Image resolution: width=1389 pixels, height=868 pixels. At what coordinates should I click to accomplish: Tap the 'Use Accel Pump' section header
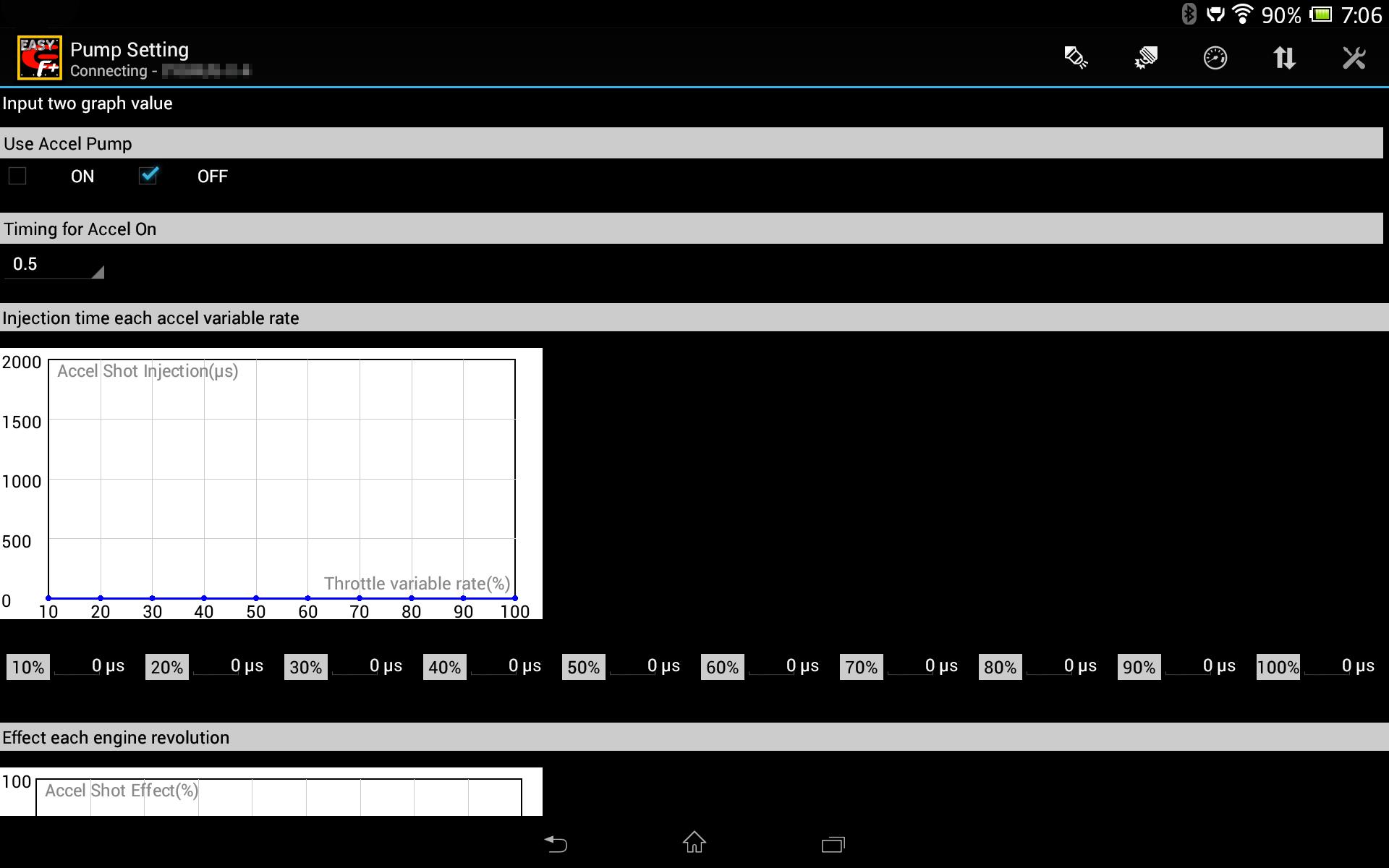692,143
